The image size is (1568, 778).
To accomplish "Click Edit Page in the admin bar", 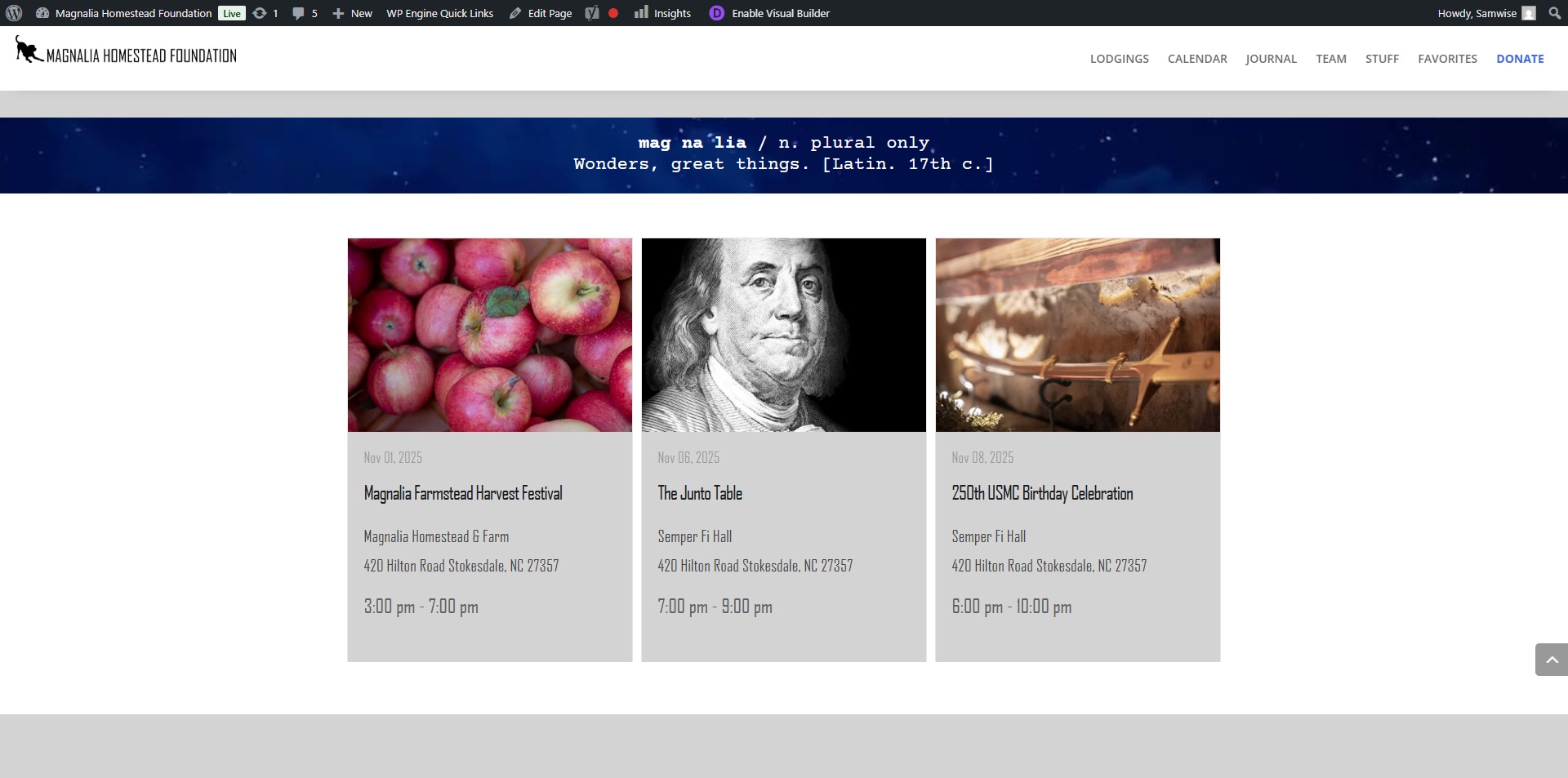I will pos(541,13).
